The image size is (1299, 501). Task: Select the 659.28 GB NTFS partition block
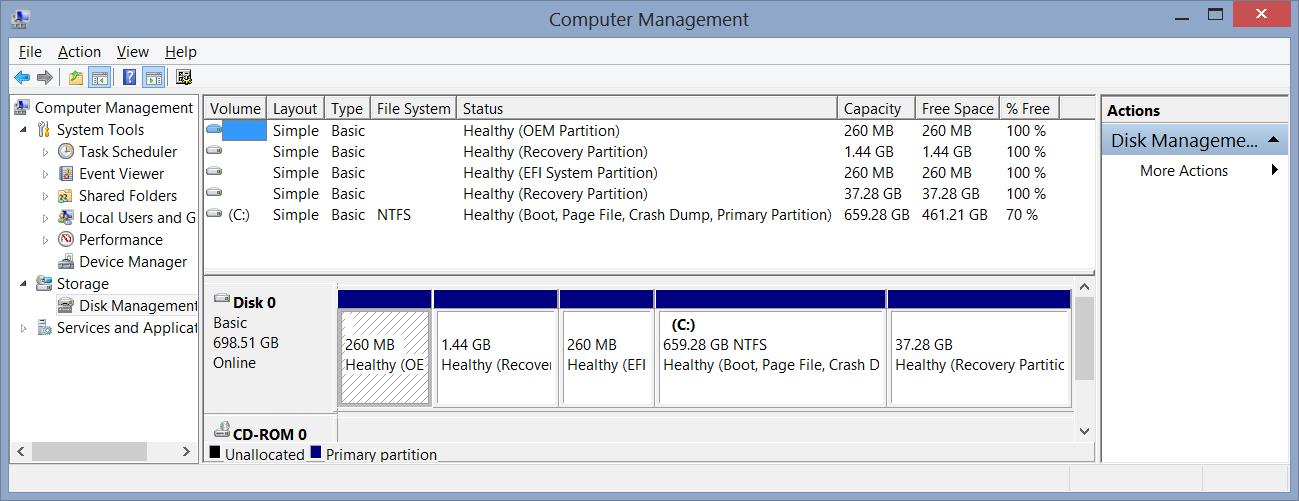770,357
